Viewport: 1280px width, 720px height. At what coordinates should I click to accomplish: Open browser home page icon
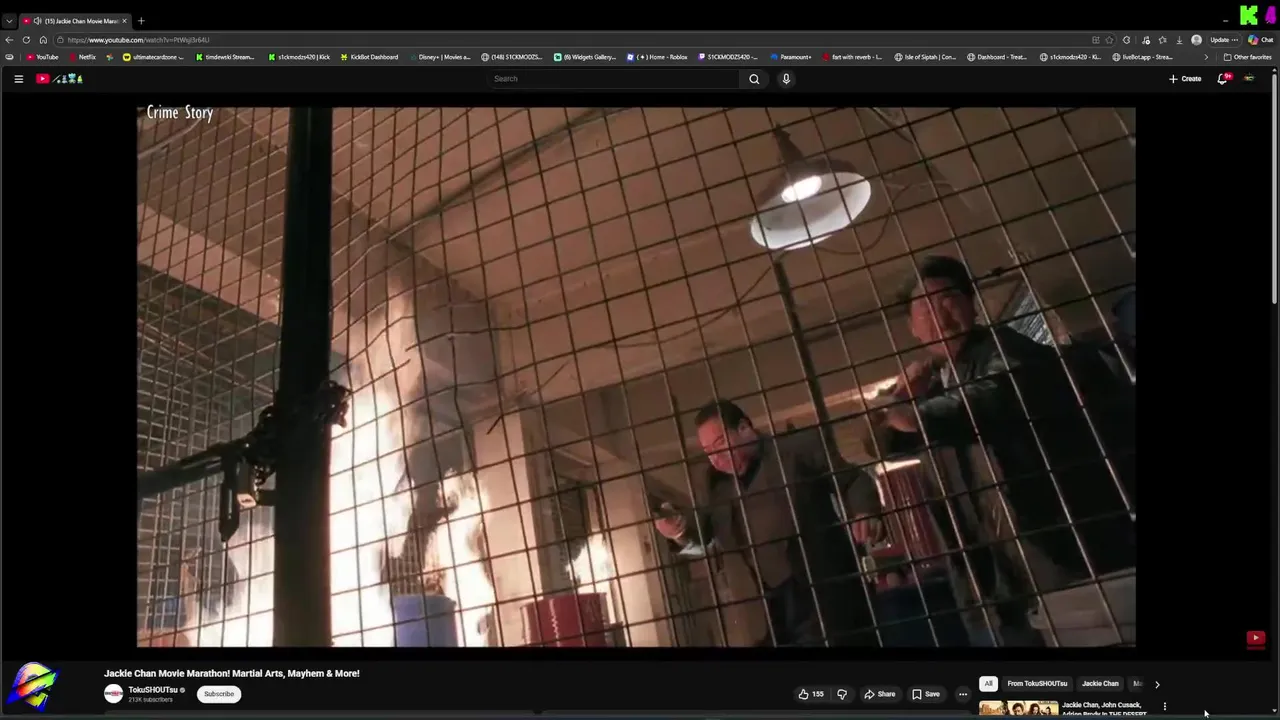click(43, 40)
